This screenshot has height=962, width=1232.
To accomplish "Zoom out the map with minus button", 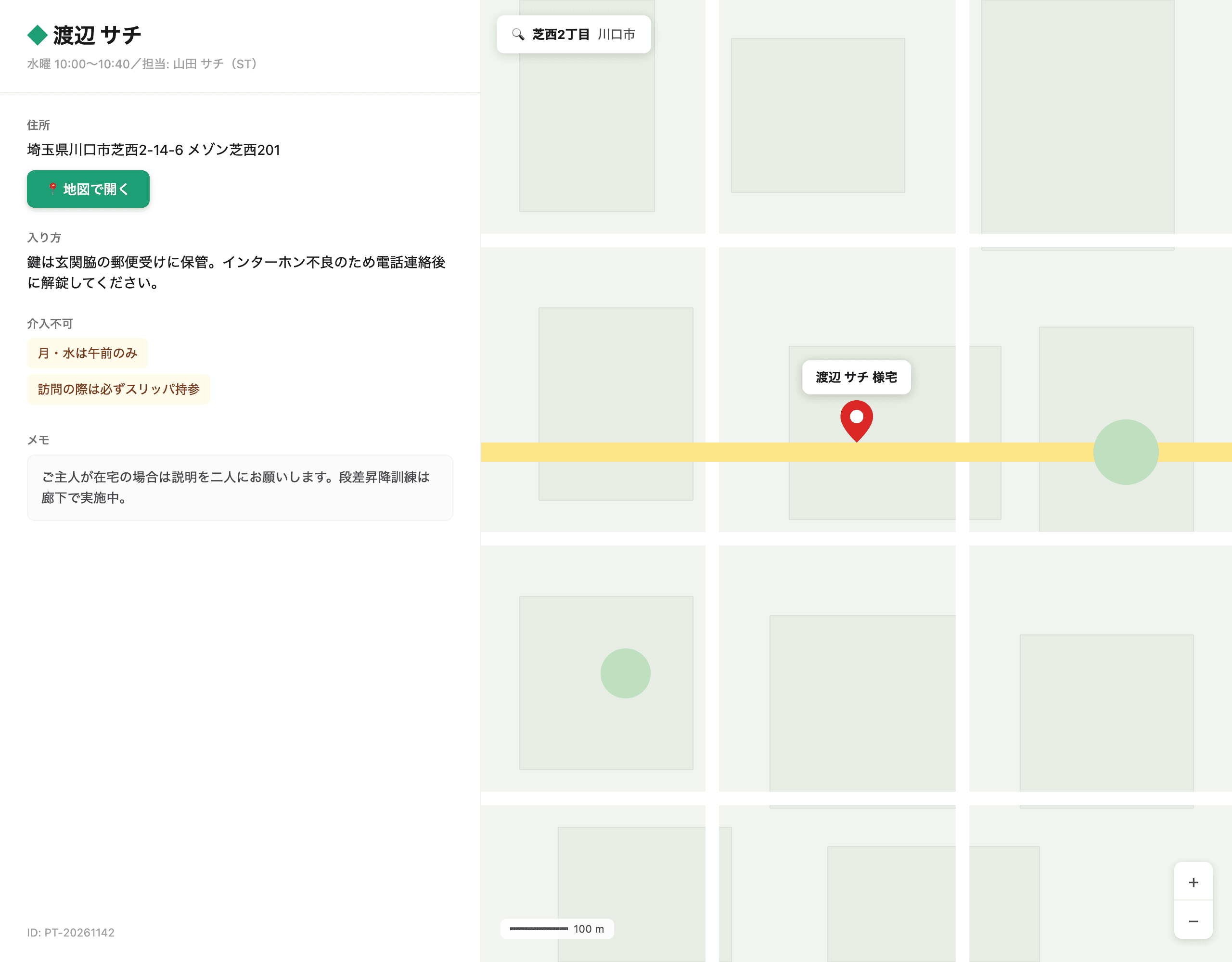I will pos(1193,920).
